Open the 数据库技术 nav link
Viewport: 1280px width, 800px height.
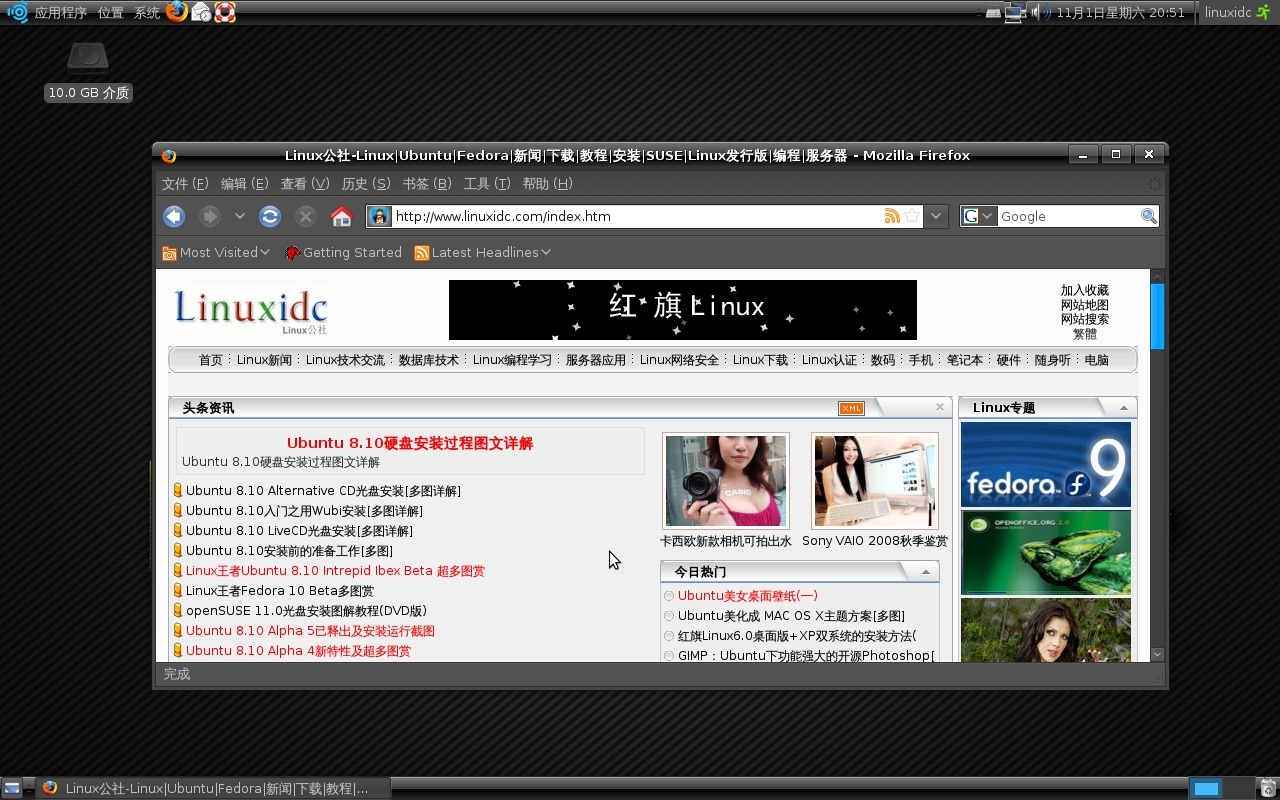point(428,360)
